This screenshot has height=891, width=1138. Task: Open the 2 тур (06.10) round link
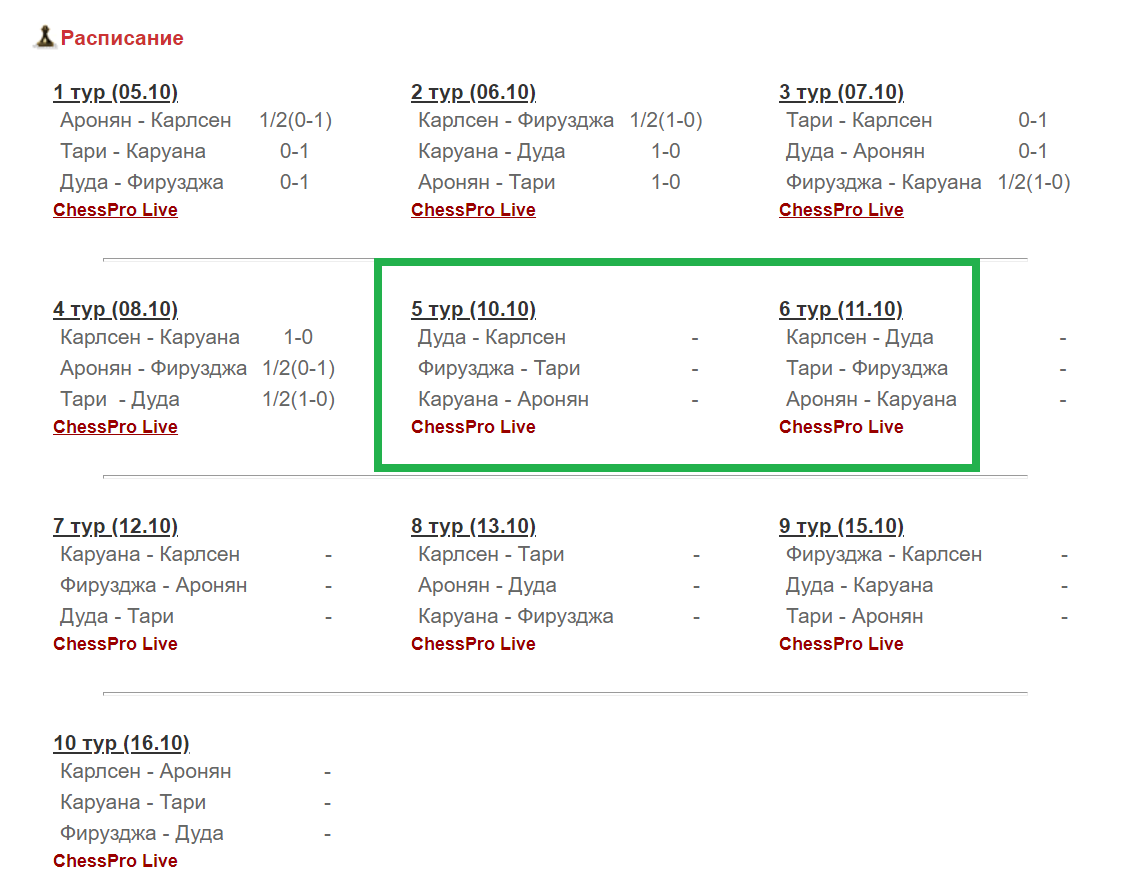point(473,93)
